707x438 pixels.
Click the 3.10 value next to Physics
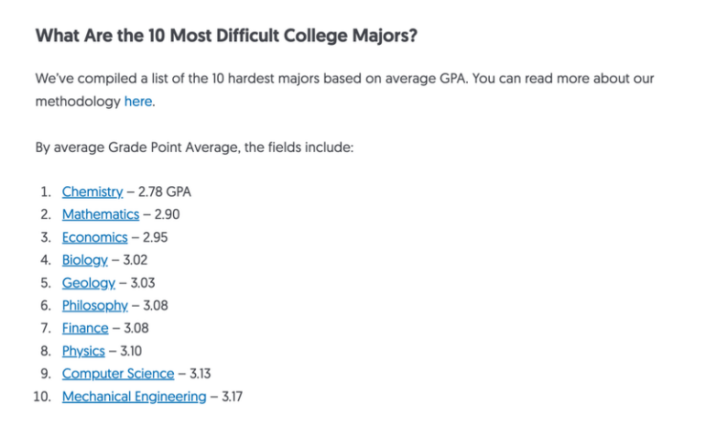click(131, 351)
